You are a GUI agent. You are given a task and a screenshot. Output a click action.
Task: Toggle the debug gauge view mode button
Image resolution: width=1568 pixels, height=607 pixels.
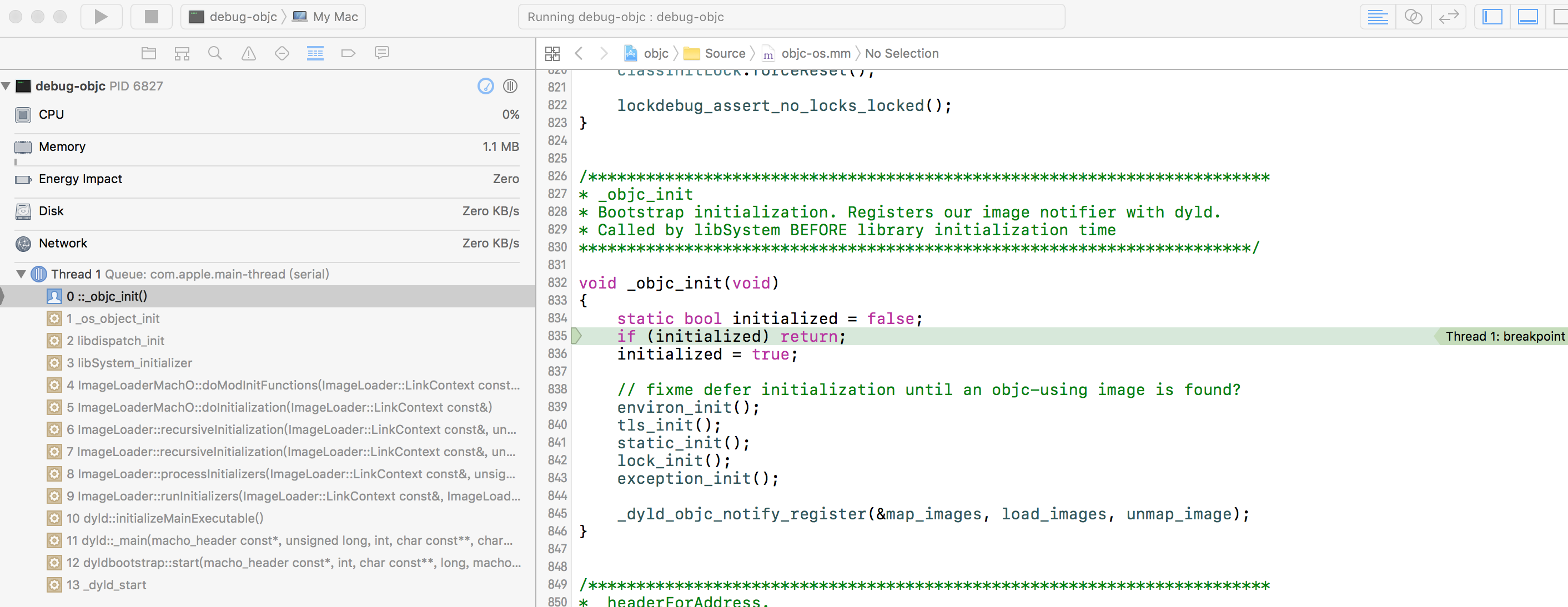coord(485,86)
